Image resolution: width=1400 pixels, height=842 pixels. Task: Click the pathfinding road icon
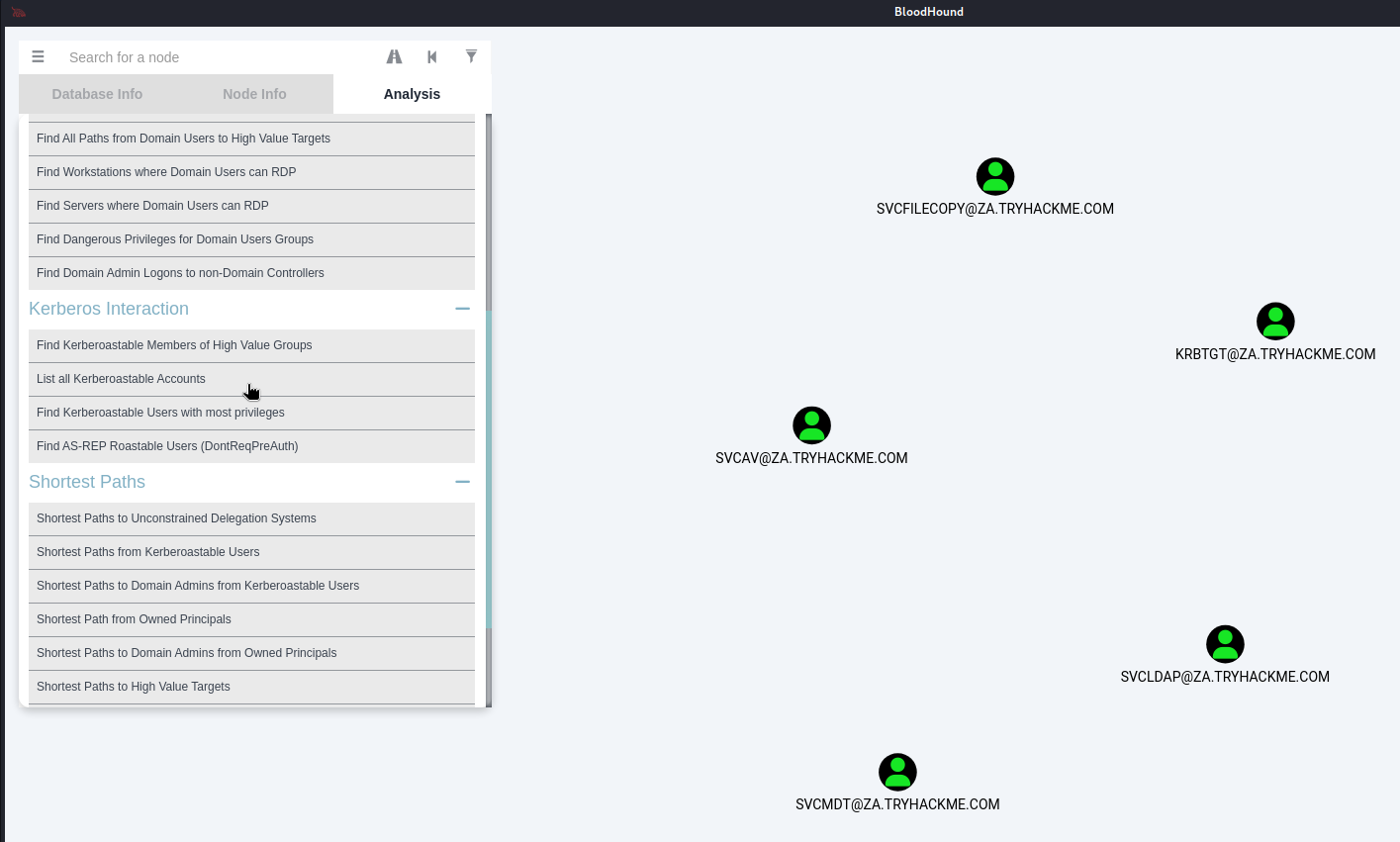coord(394,57)
